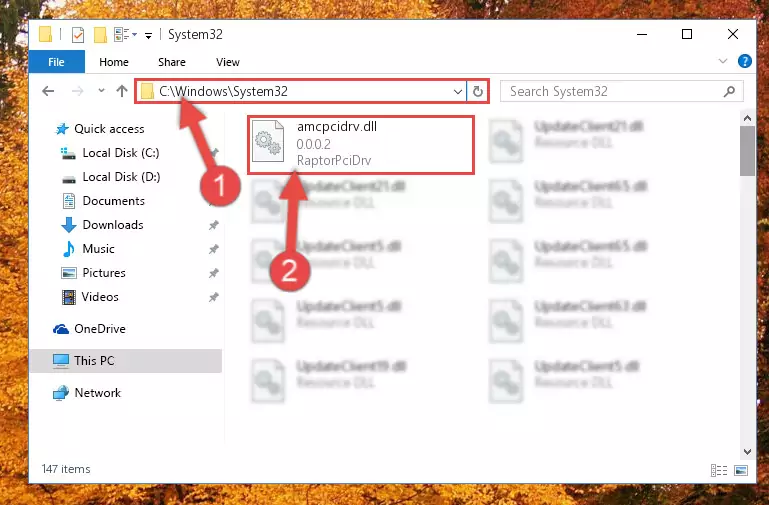769x505 pixels.
Task: Open Music in the sidebar
Action: coord(98,249)
